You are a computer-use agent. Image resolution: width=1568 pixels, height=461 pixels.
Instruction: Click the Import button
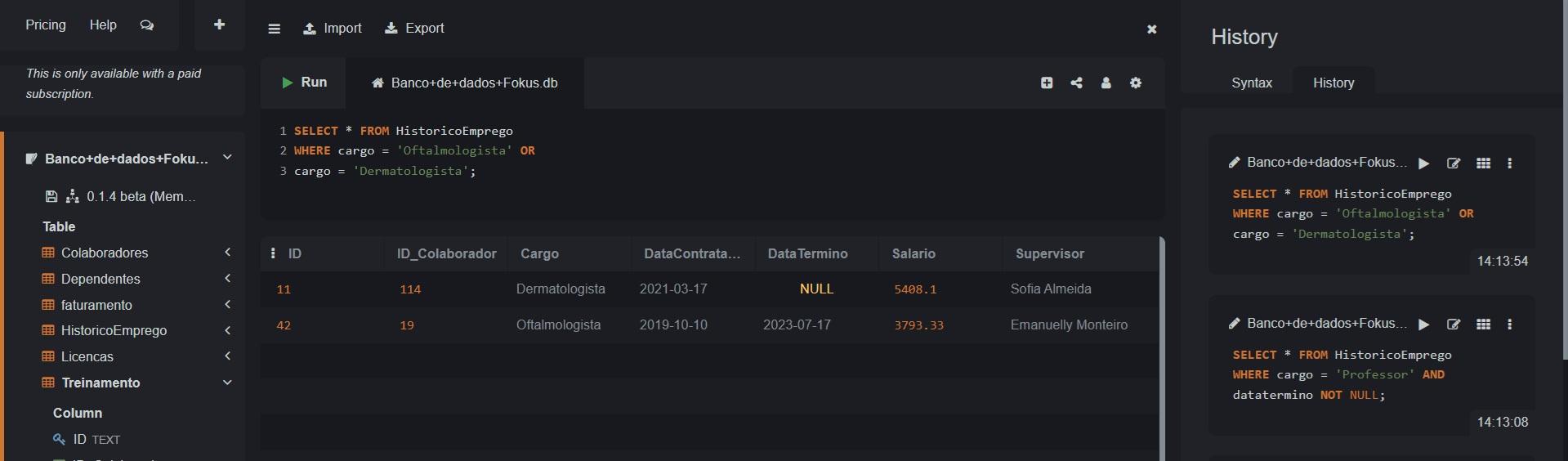(x=333, y=29)
